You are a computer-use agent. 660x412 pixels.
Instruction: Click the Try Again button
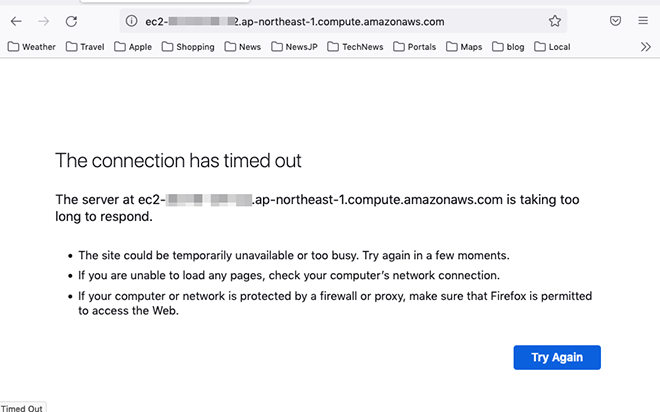(557, 357)
